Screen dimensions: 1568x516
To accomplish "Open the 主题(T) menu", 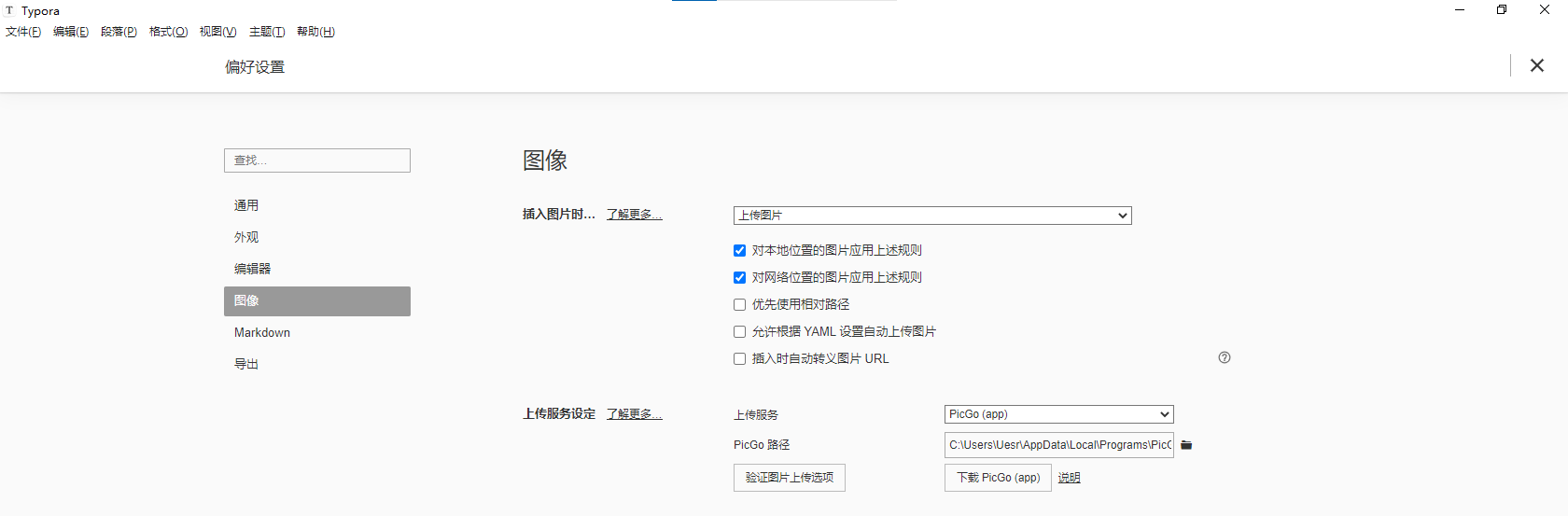I will coord(267,32).
